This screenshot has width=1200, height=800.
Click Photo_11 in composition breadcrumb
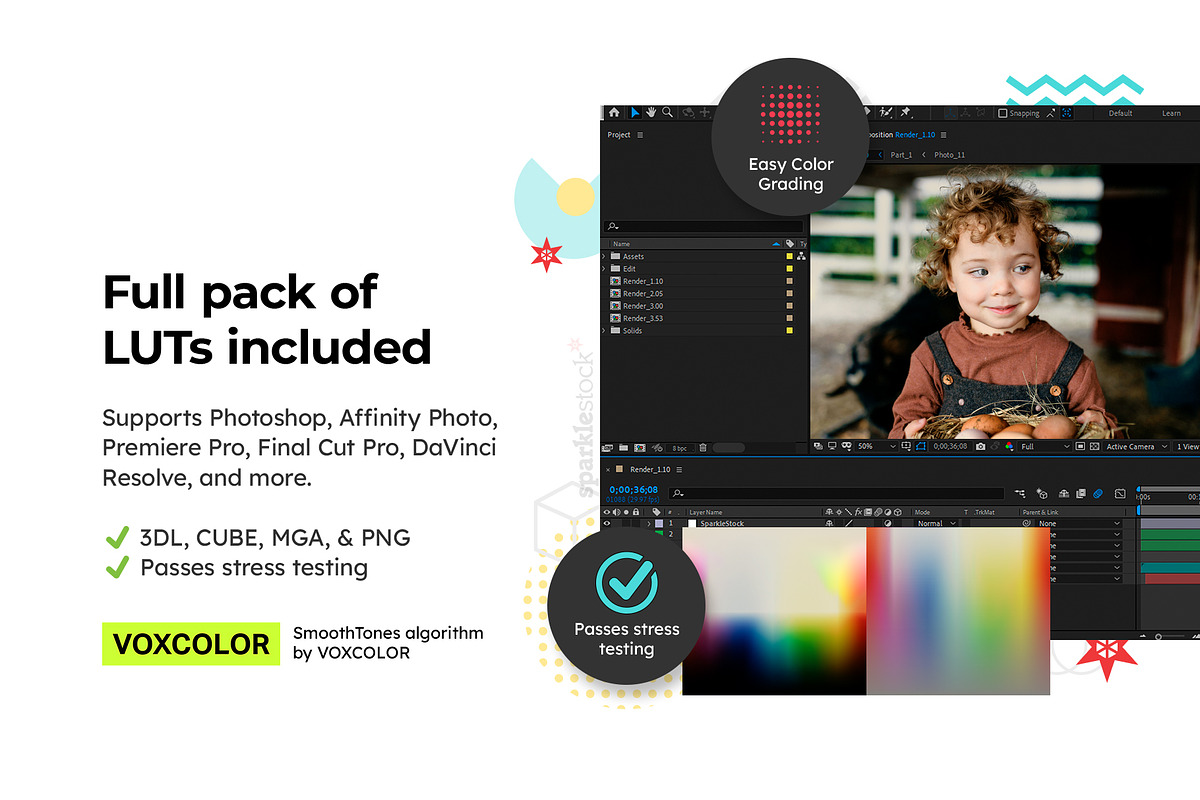coord(949,155)
